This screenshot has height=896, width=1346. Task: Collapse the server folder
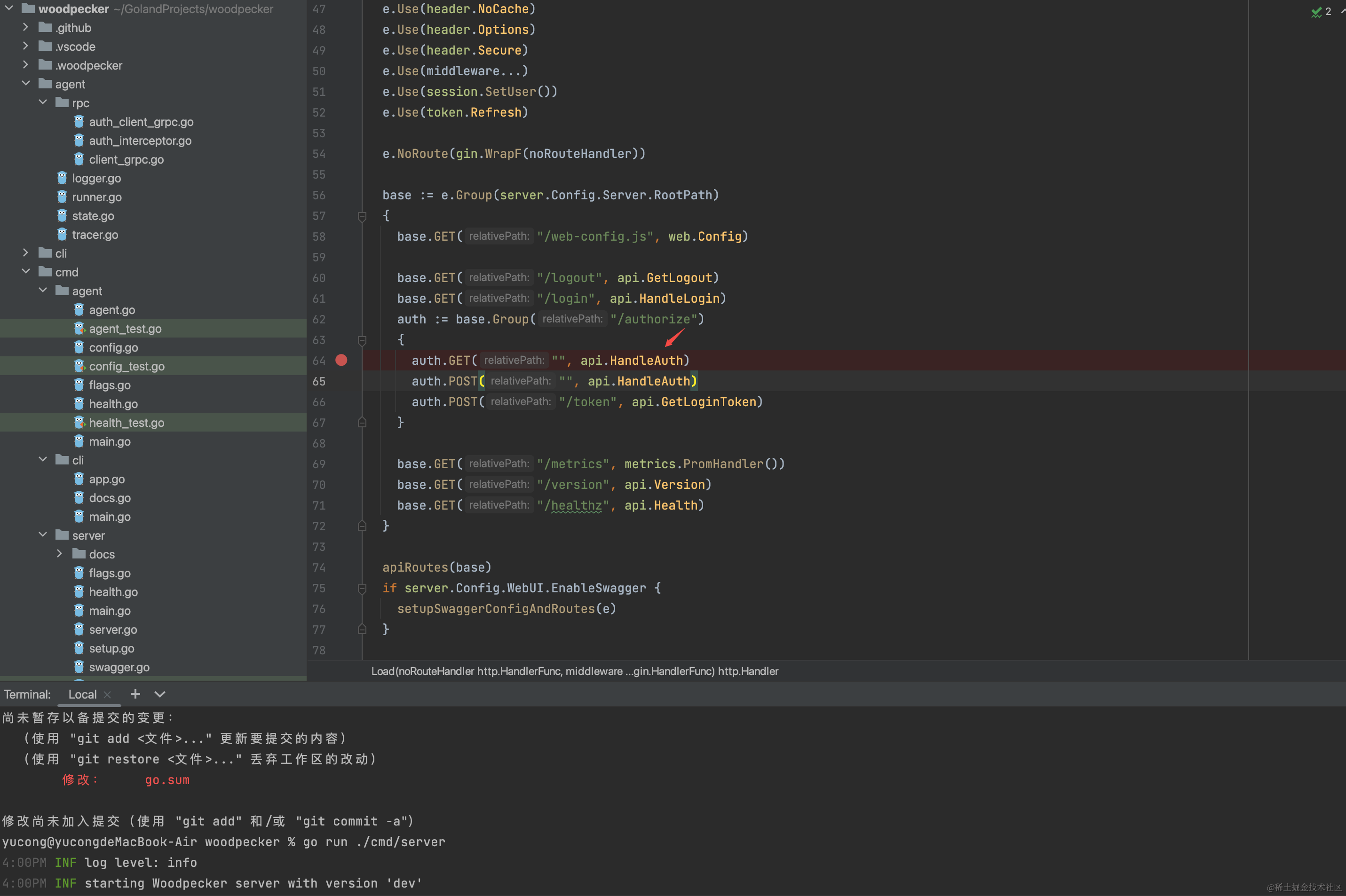click(x=43, y=535)
